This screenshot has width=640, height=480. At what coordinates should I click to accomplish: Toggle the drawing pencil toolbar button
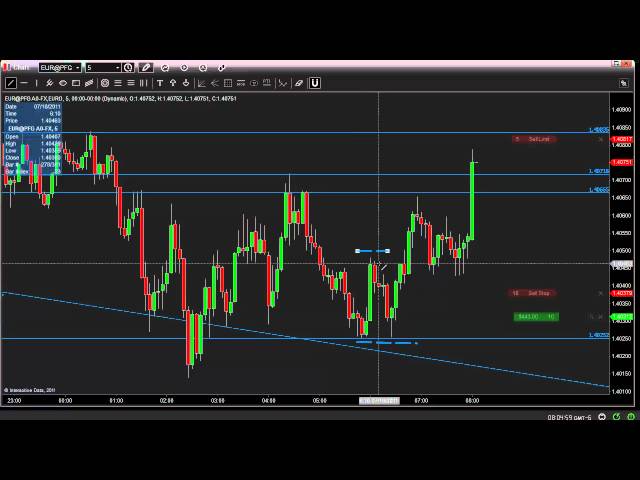pos(146,67)
